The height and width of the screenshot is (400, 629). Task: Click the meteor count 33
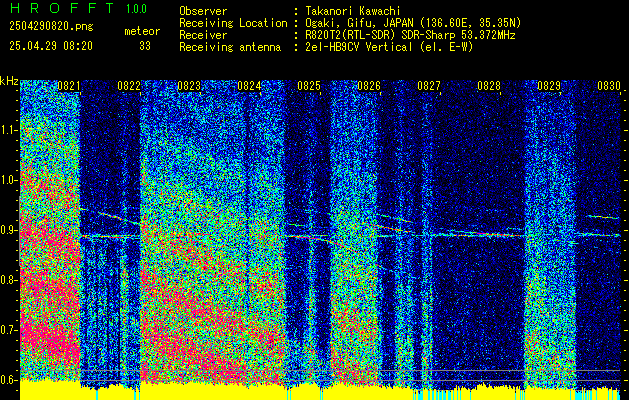coord(145,46)
